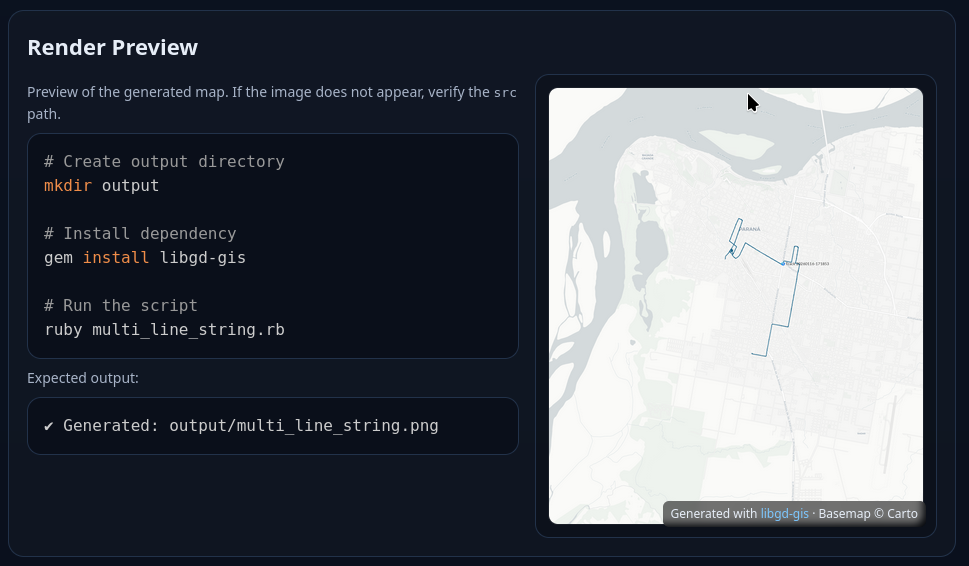Click the blue marker dot on map
969x566 pixels.
(x=784, y=264)
